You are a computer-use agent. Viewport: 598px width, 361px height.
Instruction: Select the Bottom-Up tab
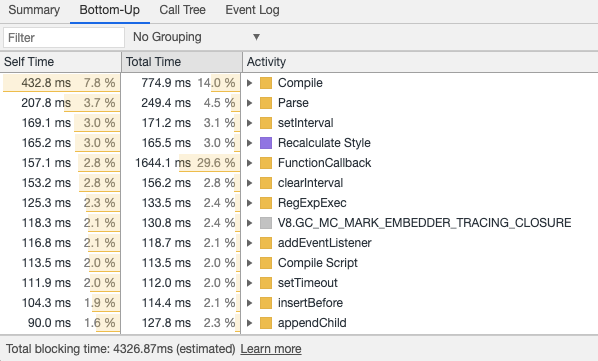coord(109,10)
